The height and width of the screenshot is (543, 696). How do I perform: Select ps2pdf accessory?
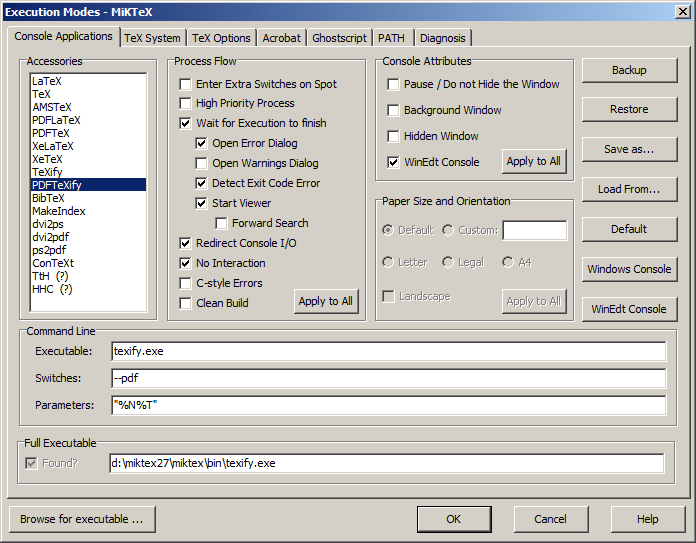click(x=88, y=250)
